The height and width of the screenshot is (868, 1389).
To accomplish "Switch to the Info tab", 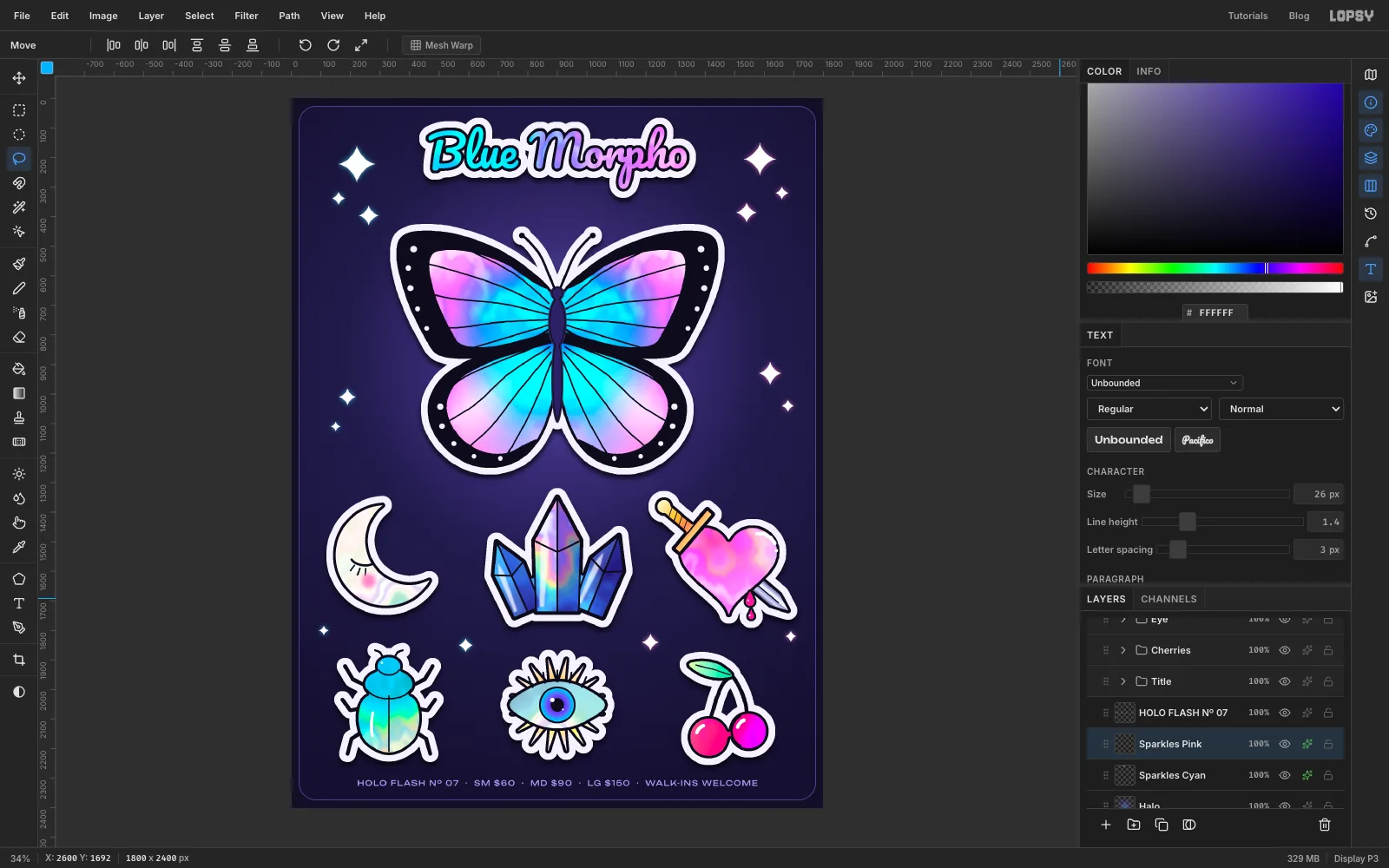I will click(x=1149, y=71).
